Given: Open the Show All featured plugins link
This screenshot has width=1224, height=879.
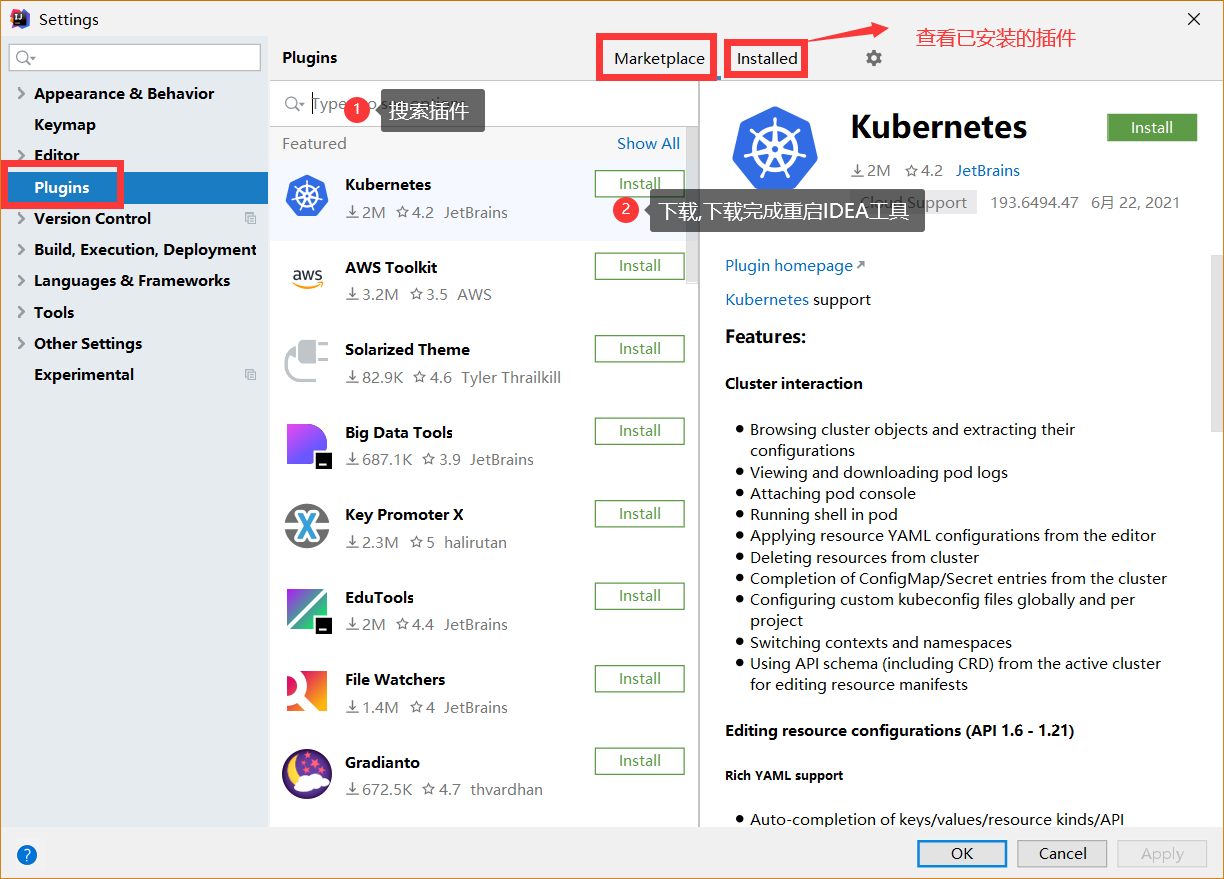Looking at the screenshot, I should 648,143.
